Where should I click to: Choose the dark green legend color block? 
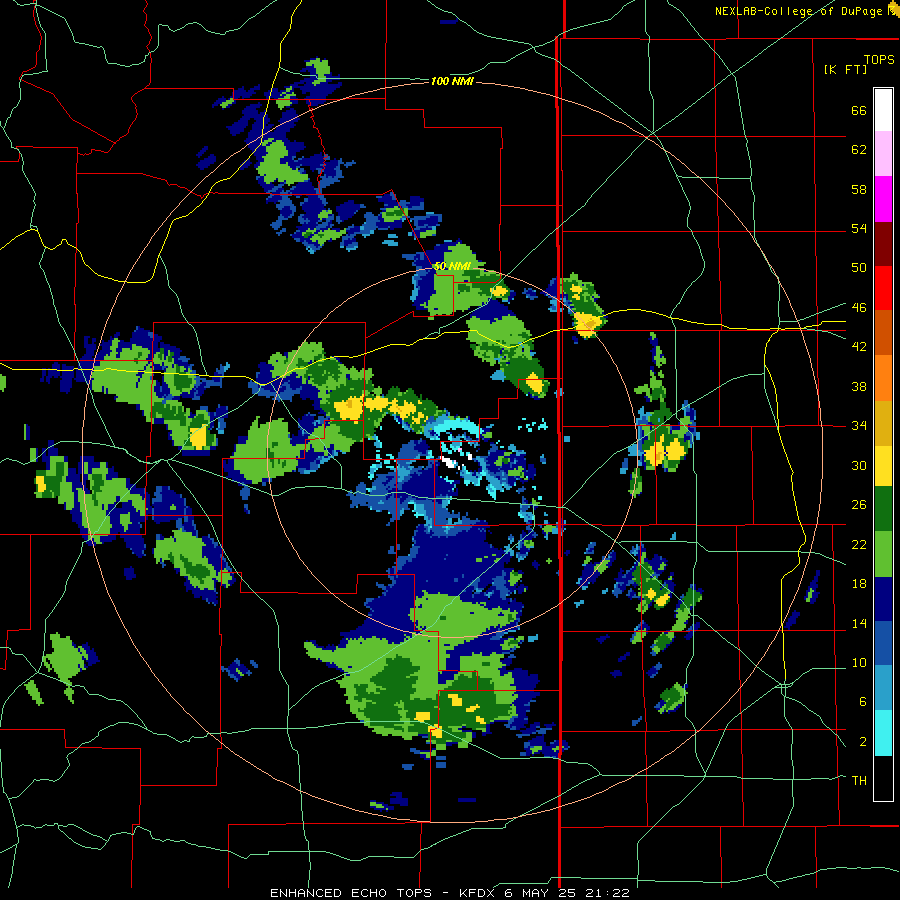coord(883,509)
